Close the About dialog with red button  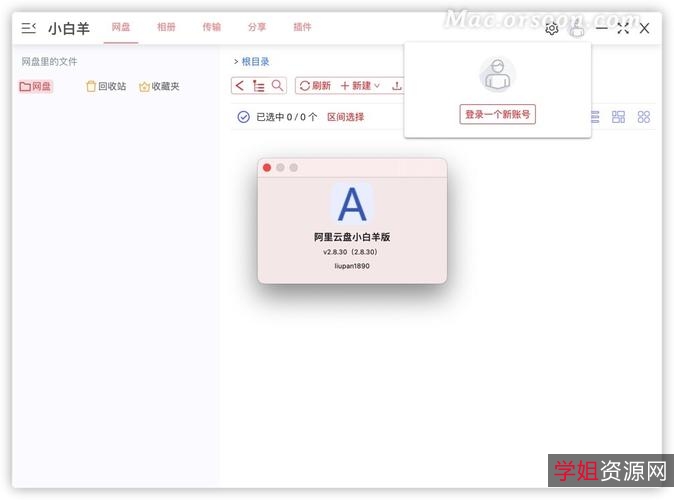[267, 168]
